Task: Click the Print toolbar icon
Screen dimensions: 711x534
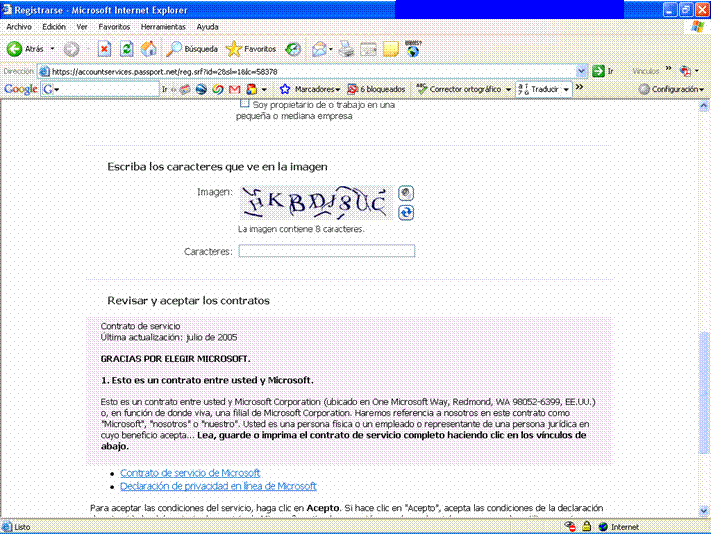Action: [x=346, y=49]
